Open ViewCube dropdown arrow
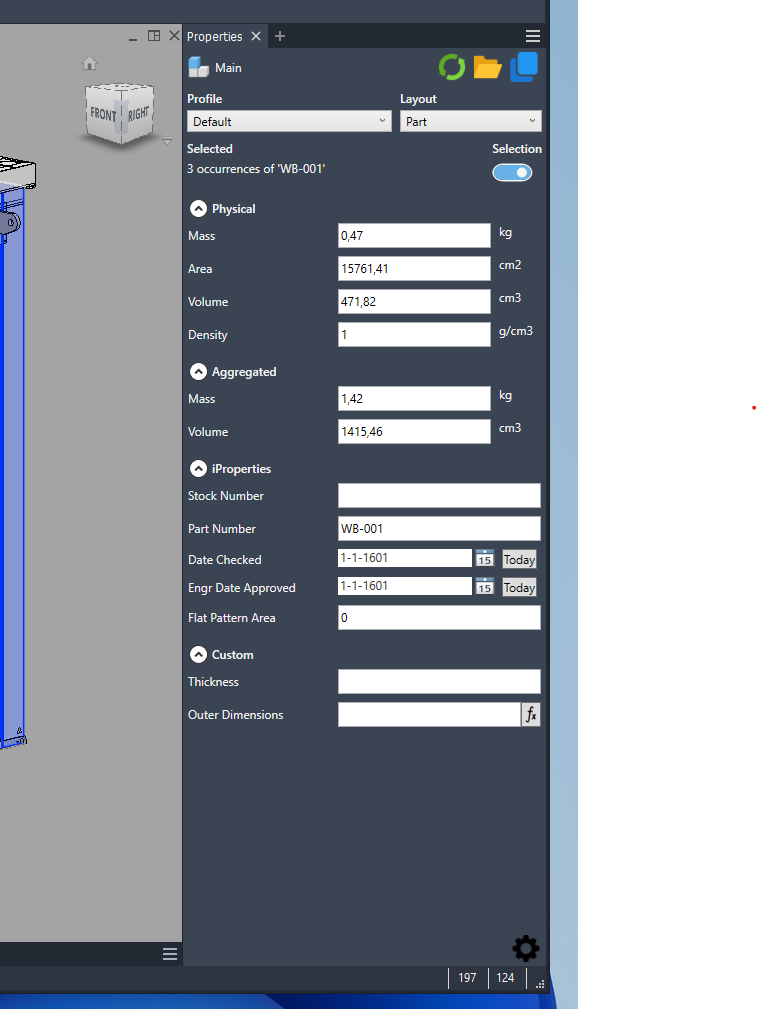Image resolution: width=757 pixels, height=1009 pixels. pyautogui.click(x=167, y=141)
